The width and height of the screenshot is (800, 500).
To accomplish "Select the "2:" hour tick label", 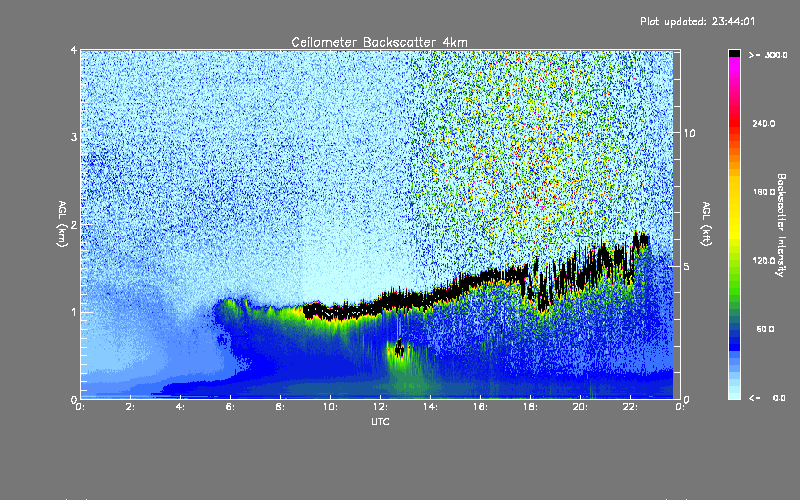I will click(x=131, y=407).
